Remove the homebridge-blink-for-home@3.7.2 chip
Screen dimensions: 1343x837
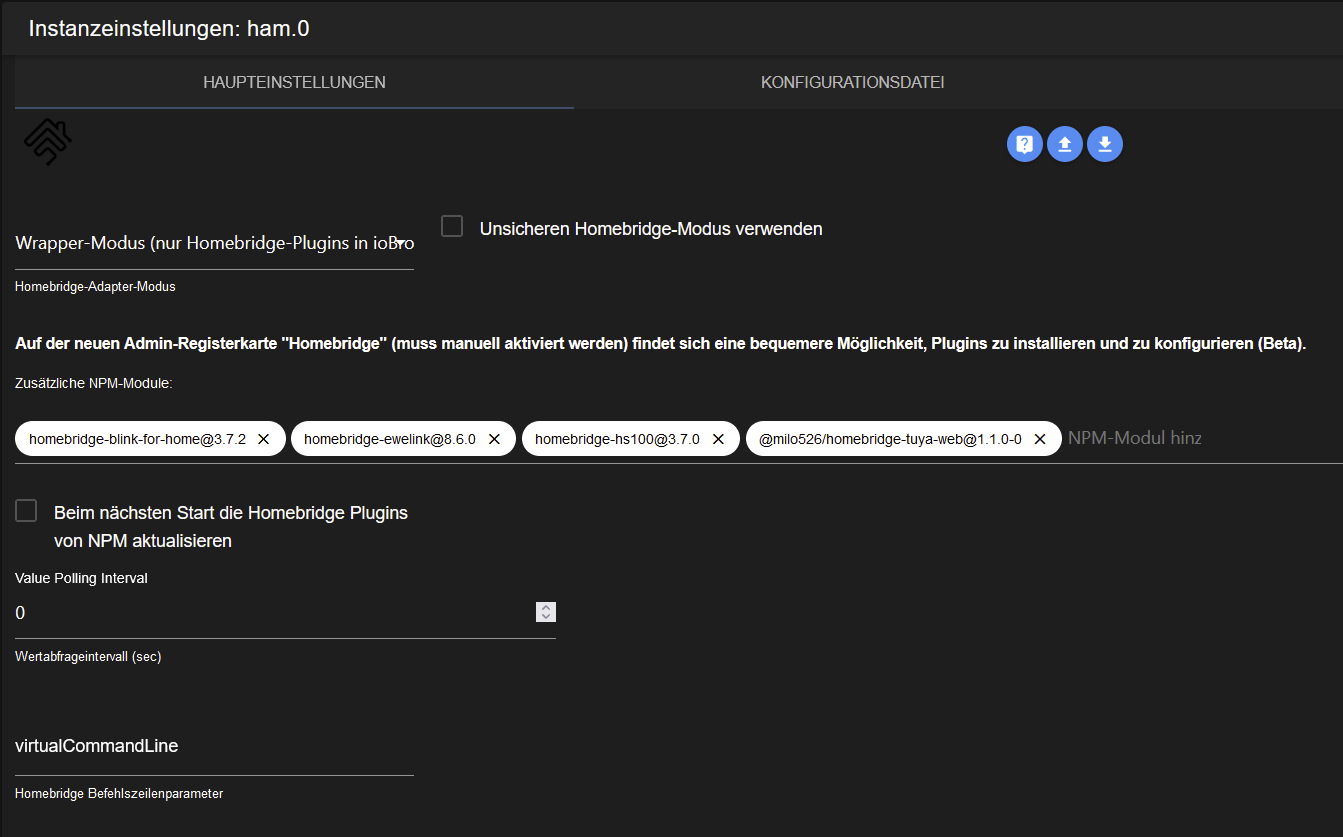coord(264,439)
